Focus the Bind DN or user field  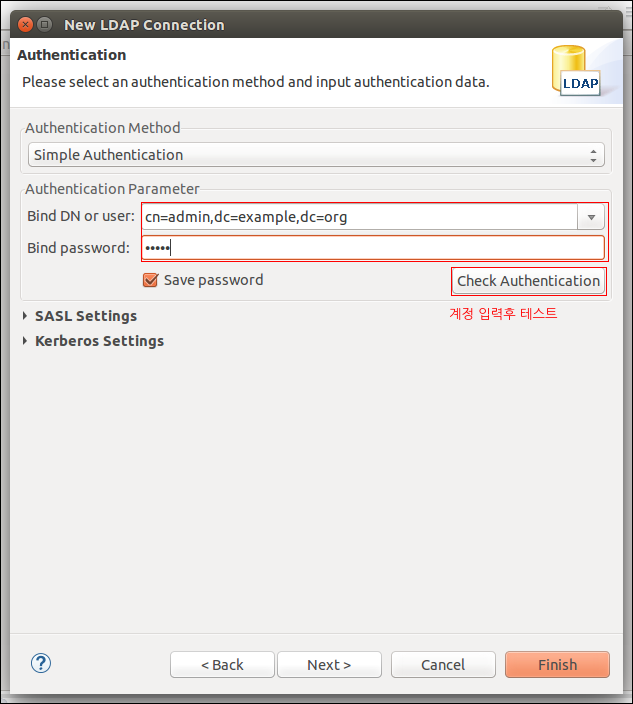360,217
